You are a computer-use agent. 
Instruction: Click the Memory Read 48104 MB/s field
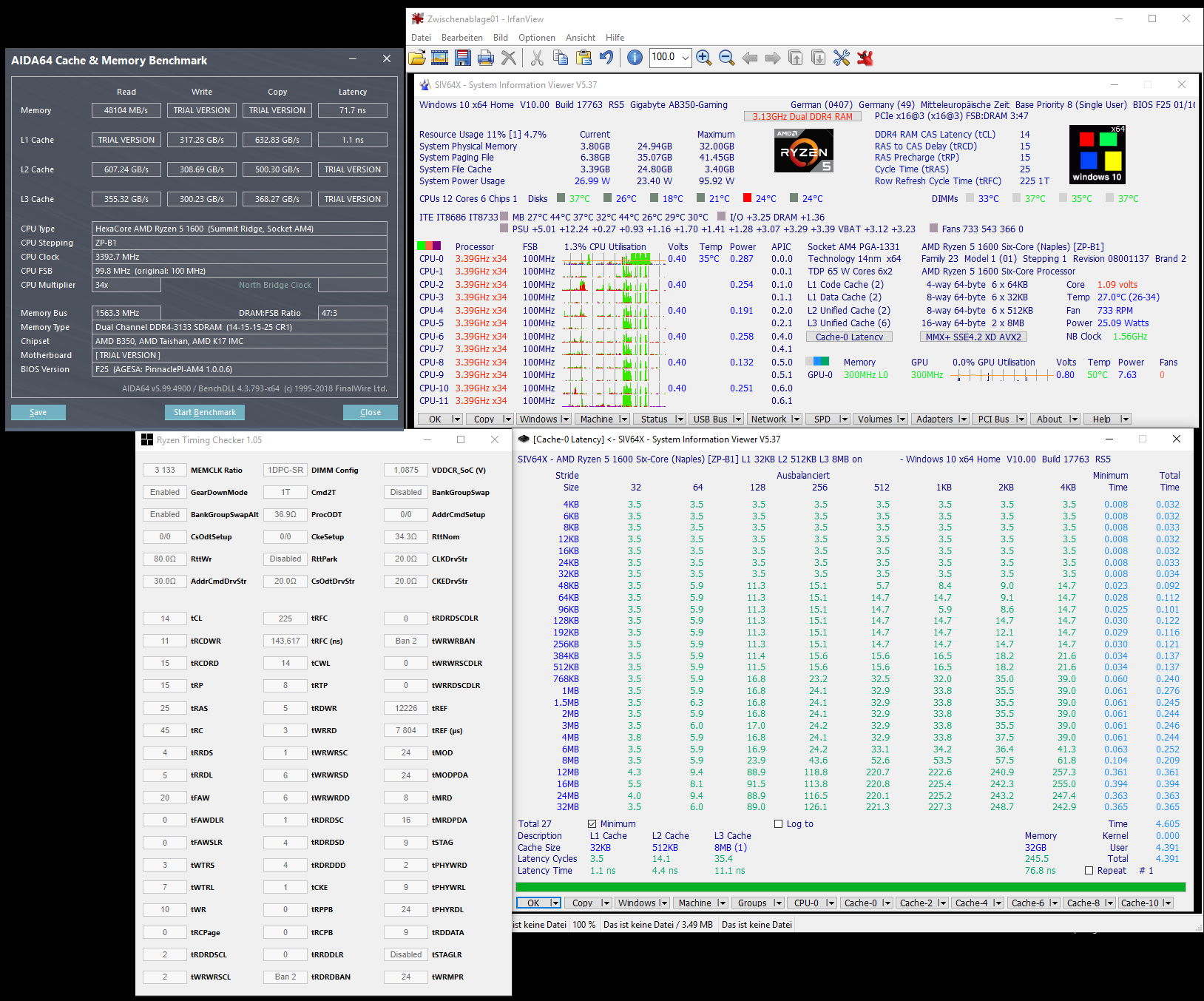[x=126, y=110]
